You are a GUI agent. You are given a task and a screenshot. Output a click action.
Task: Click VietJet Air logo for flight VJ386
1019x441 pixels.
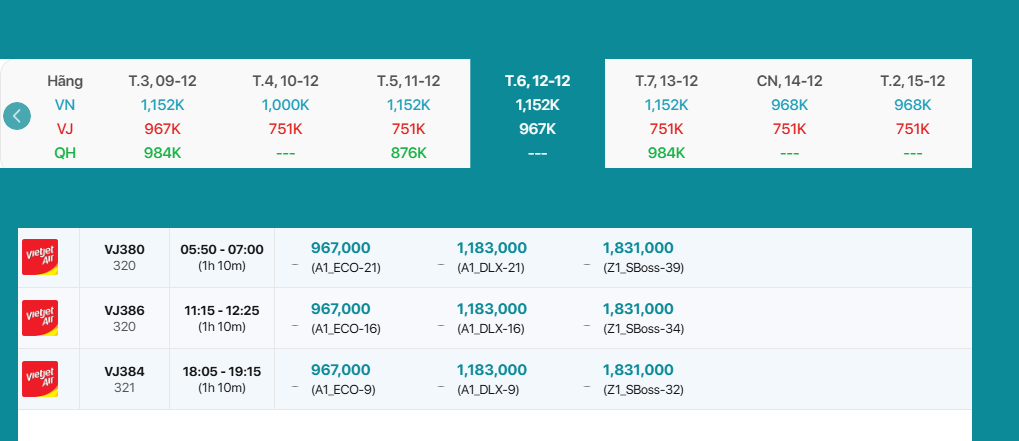tap(40, 318)
